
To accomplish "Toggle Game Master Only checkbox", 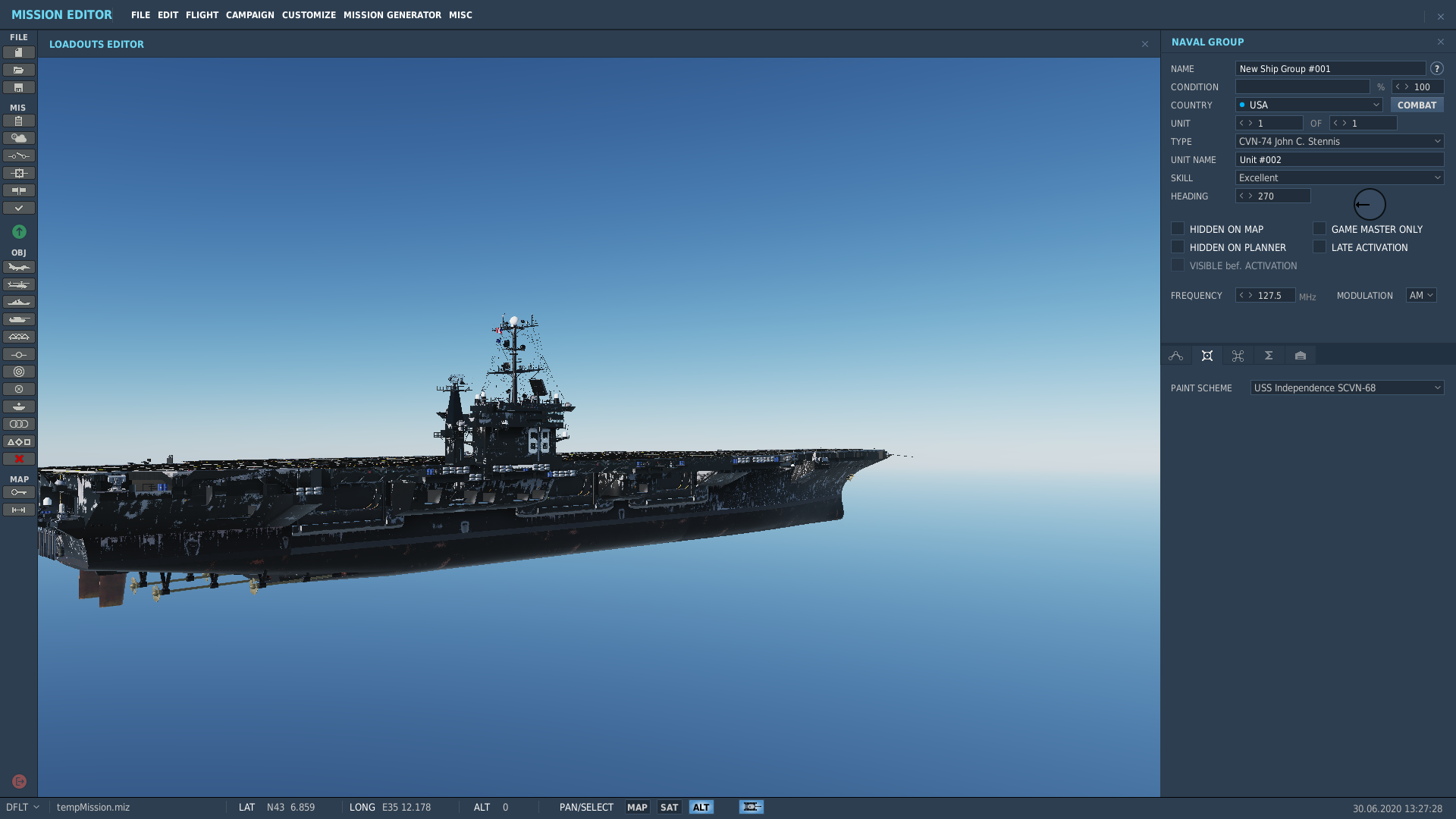I will (x=1319, y=229).
